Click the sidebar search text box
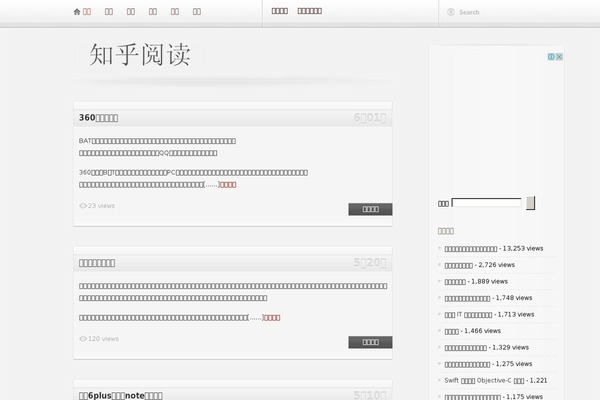The height and width of the screenshot is (400, 600). coord(486,202)
